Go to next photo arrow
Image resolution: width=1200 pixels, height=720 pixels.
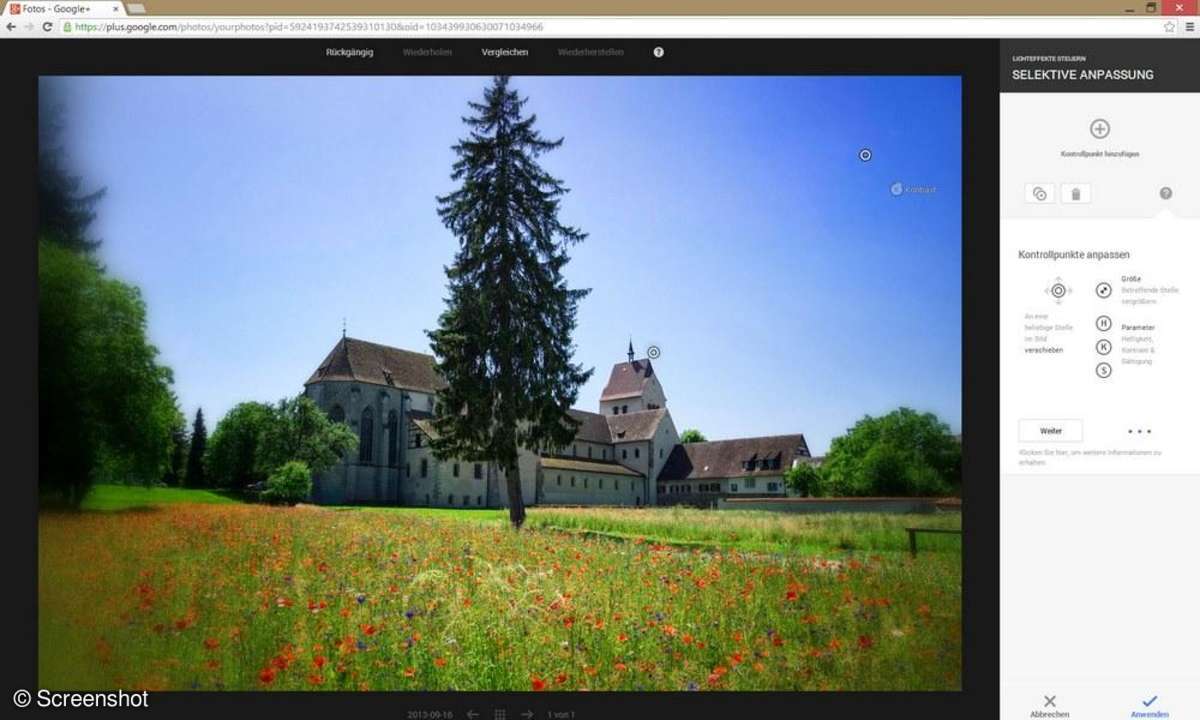click(527, 714)
